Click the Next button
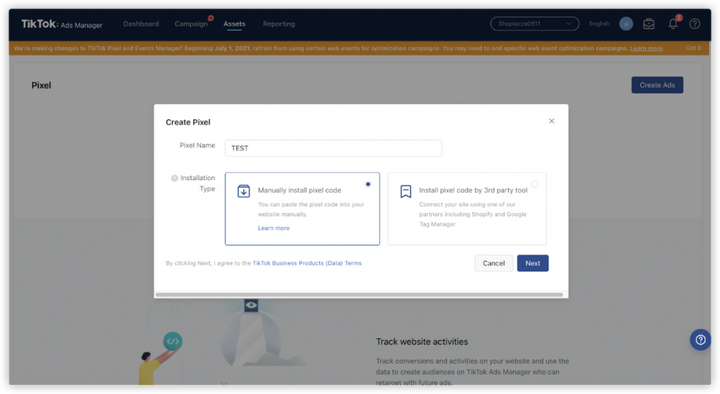 (533, 263)
